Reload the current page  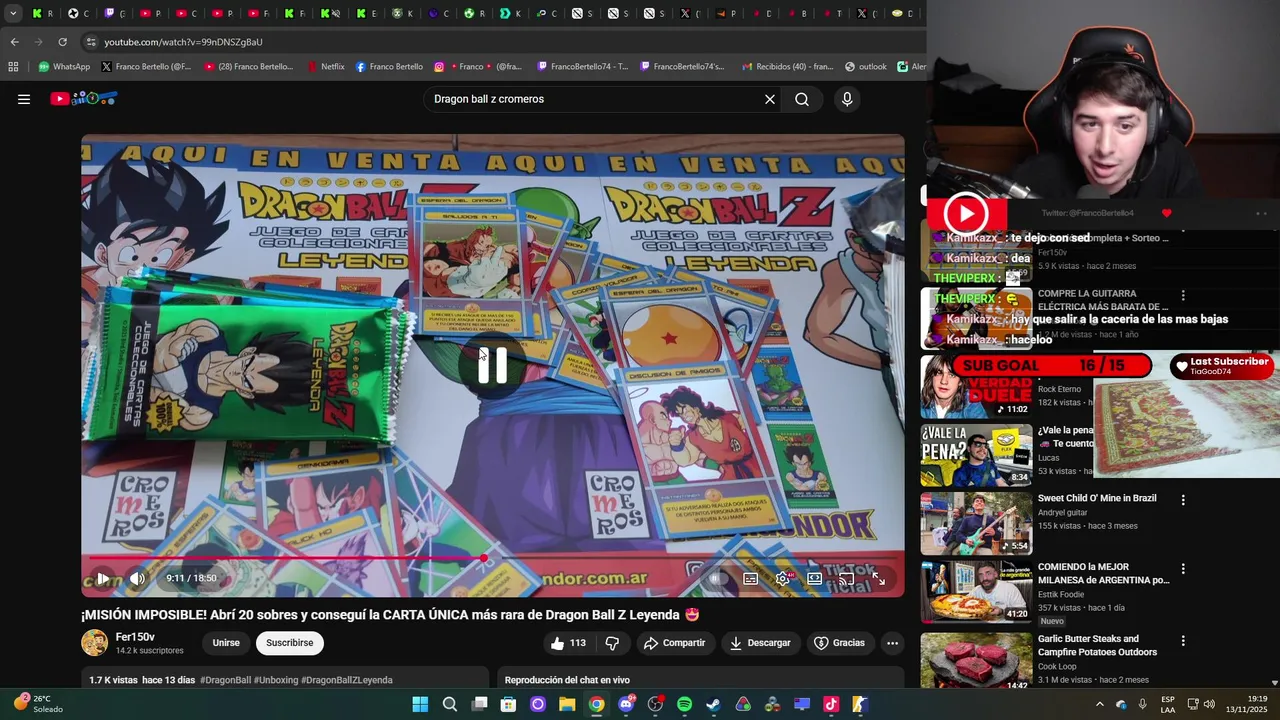point(62,42)
